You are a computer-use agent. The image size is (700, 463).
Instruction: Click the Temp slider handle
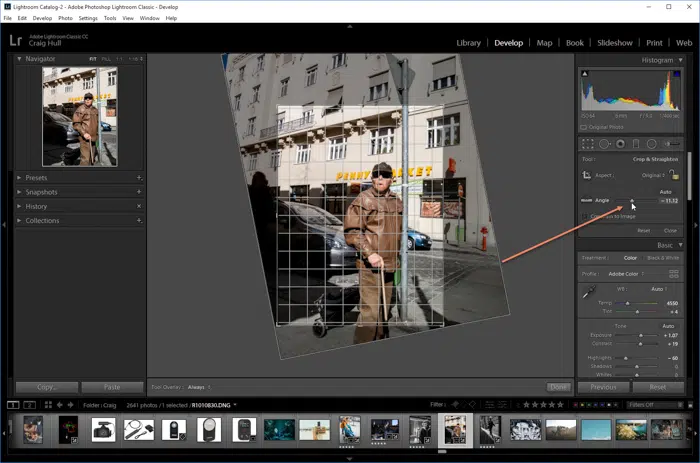[627, 303]
